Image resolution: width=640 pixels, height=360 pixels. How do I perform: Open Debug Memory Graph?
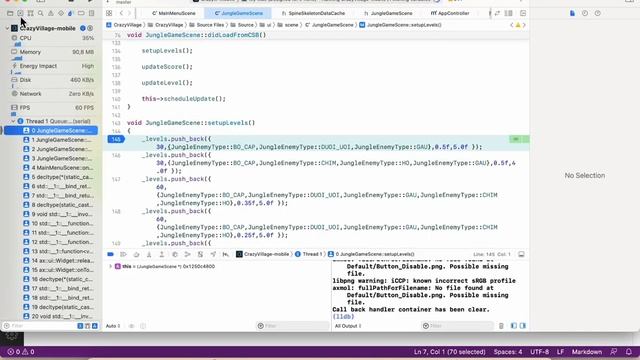pos(187,254)
